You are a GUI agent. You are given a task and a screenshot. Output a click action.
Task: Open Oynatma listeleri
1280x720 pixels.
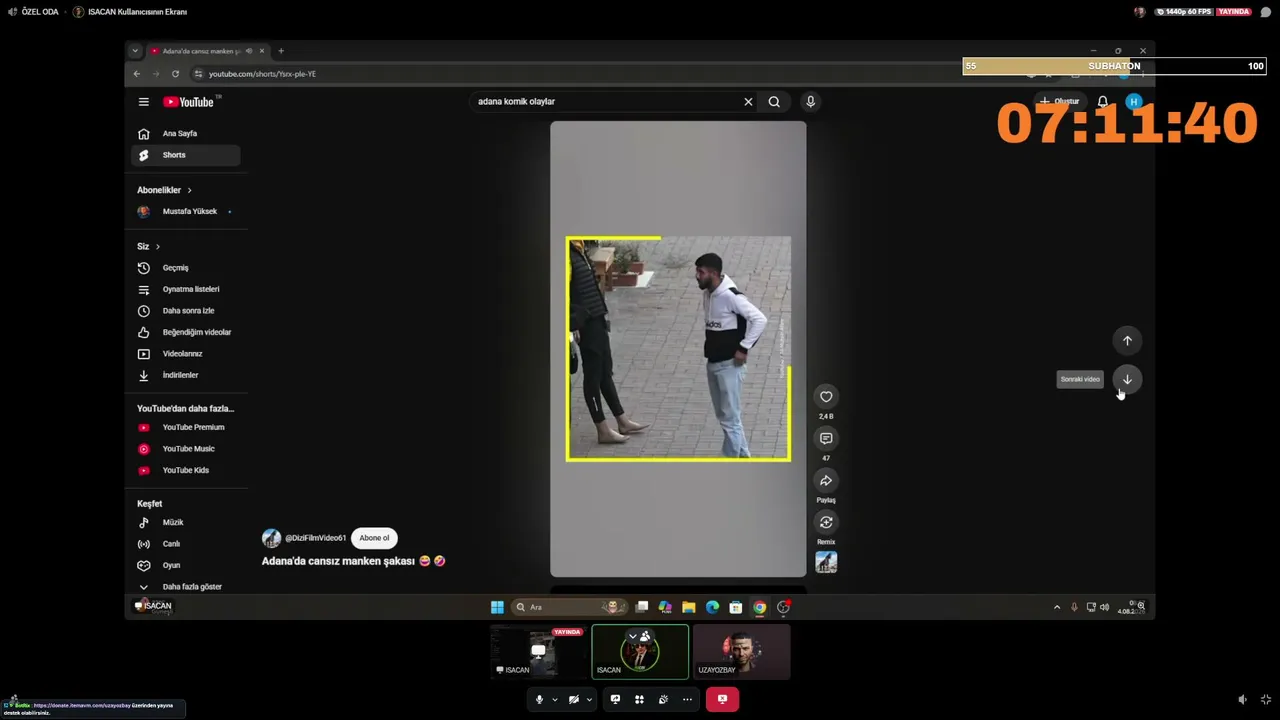coord(185,289)
